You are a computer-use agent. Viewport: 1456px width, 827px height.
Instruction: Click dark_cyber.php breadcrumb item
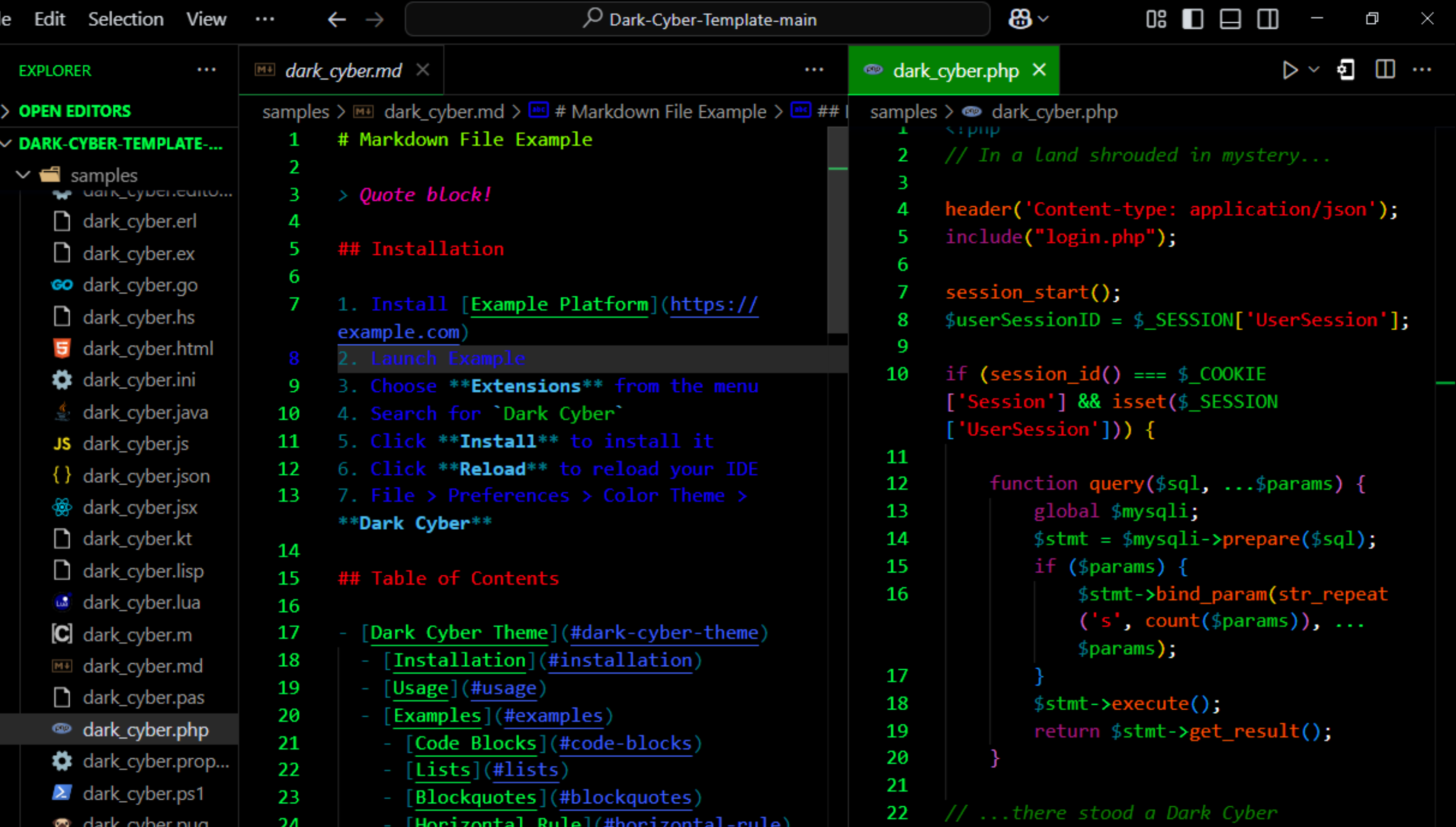coord(1055,112)
